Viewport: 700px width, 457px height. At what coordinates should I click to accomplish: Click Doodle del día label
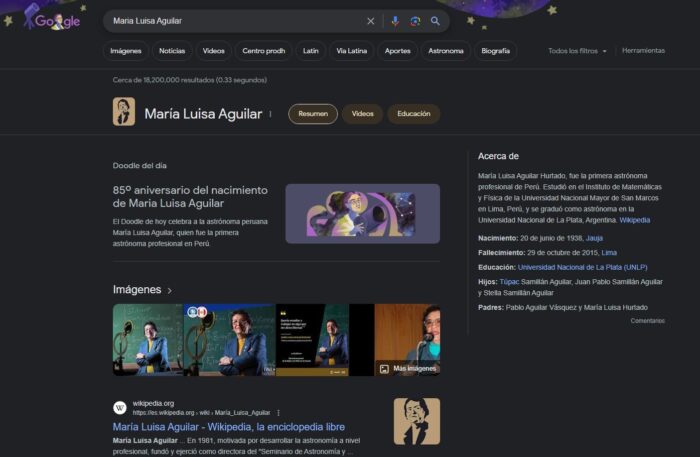[x=140, y=166]
